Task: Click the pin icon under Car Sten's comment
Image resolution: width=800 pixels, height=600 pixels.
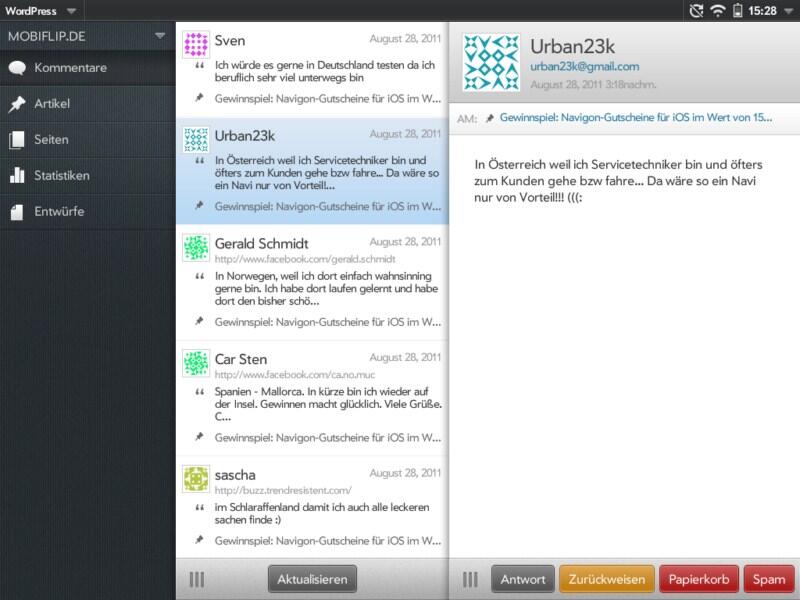Action: tap(199, 436)
